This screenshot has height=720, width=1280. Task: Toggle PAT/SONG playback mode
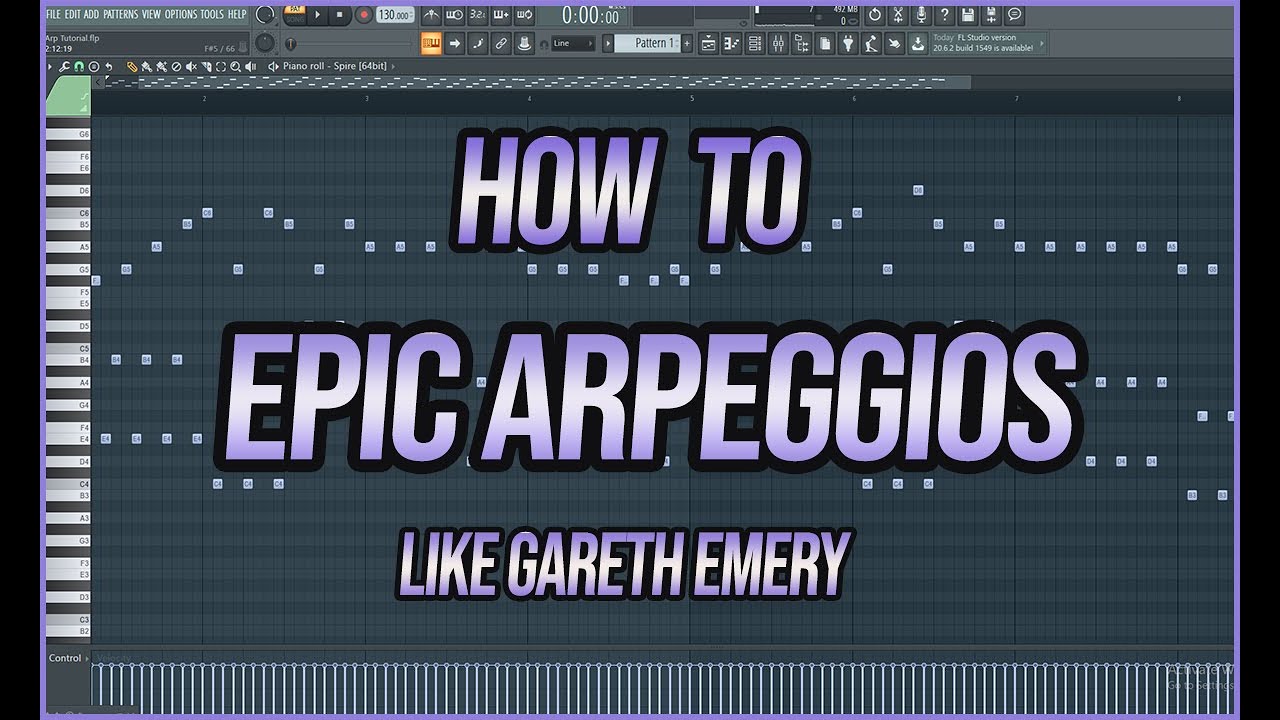coord(295,14)
